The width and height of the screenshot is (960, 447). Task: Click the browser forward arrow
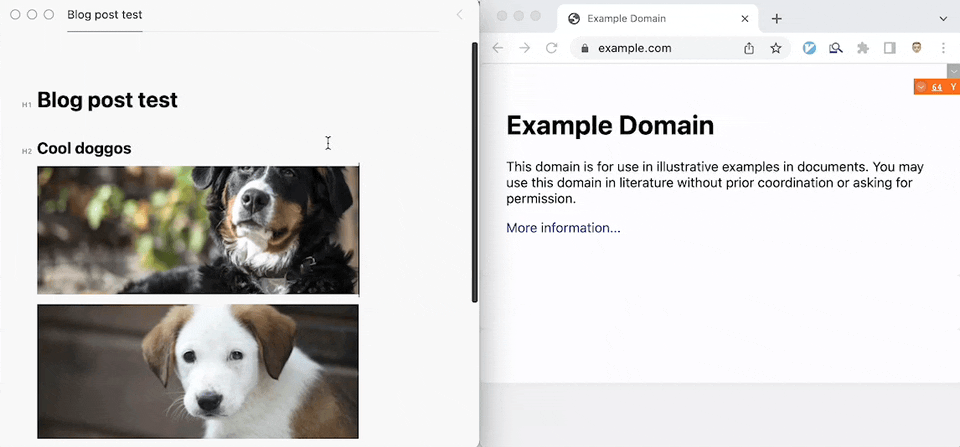[x=524, y=48]
